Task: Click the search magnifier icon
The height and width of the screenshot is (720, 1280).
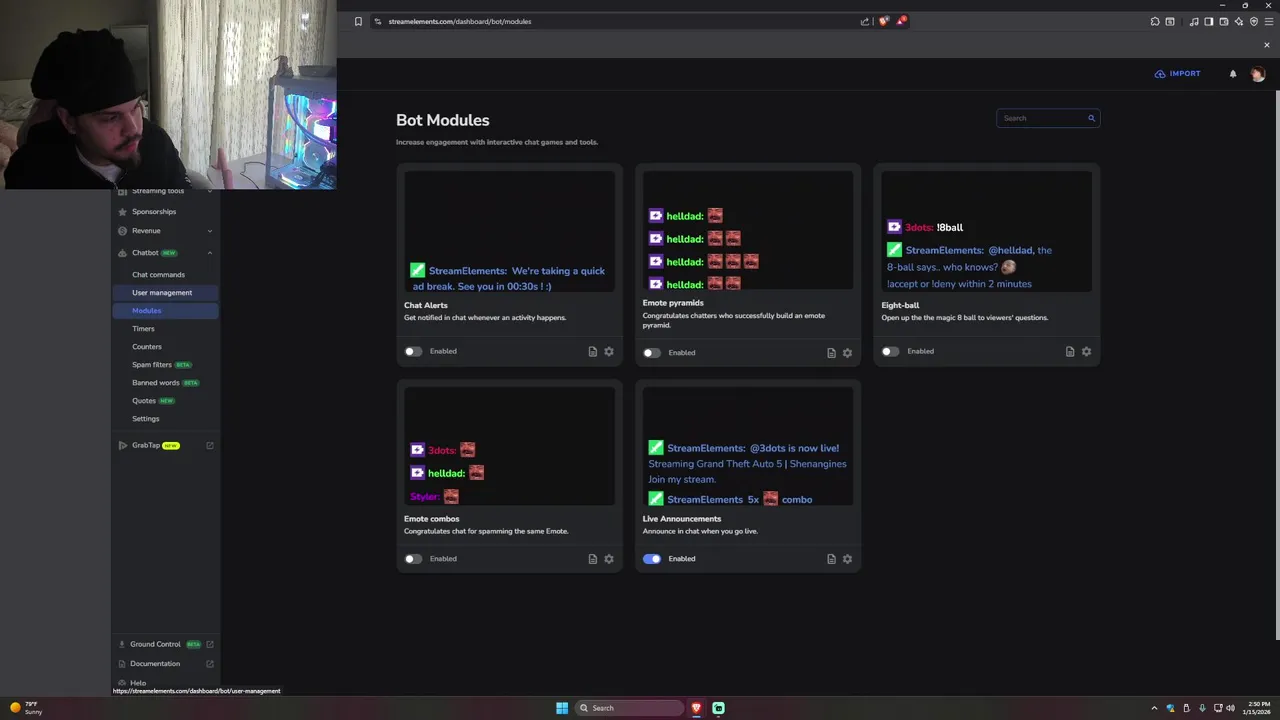Action: (x=1091, y=118)
